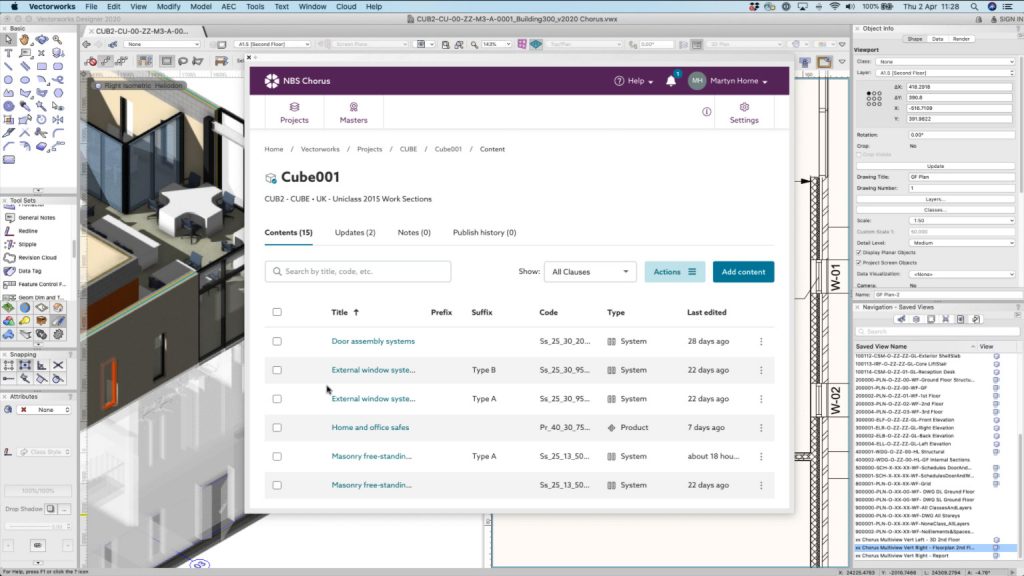Click the Update button in Object Info
This screenshot has height=576, width=1024.
935,166
